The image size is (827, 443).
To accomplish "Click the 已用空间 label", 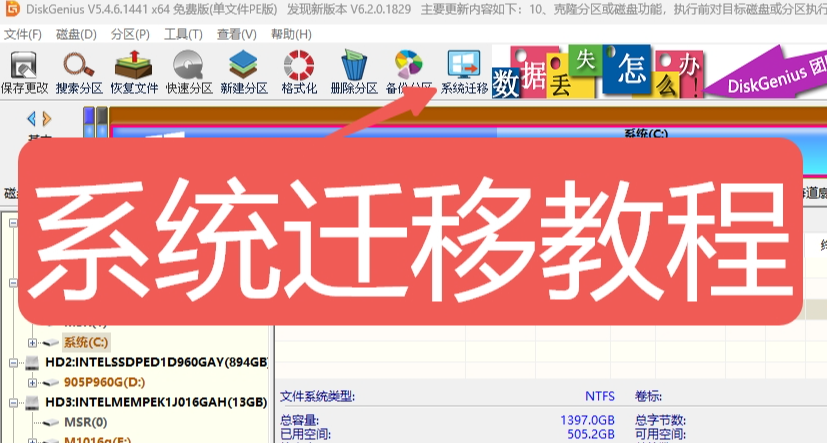I will pyautogui.click(x=305, y=434).
